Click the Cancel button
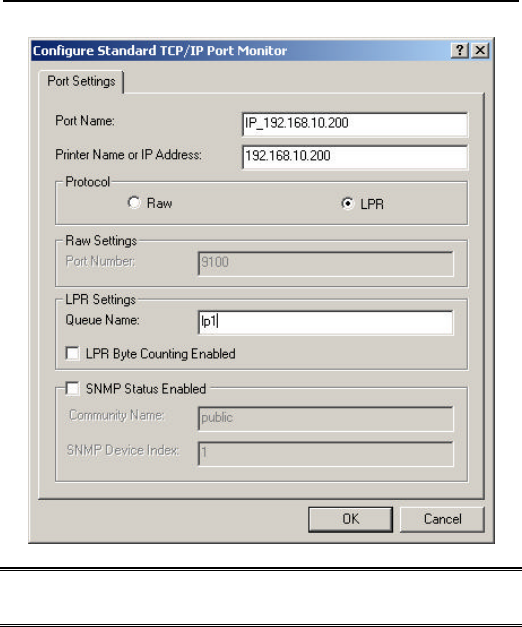This screenshot has height=627, width=522. coord(442,519)
